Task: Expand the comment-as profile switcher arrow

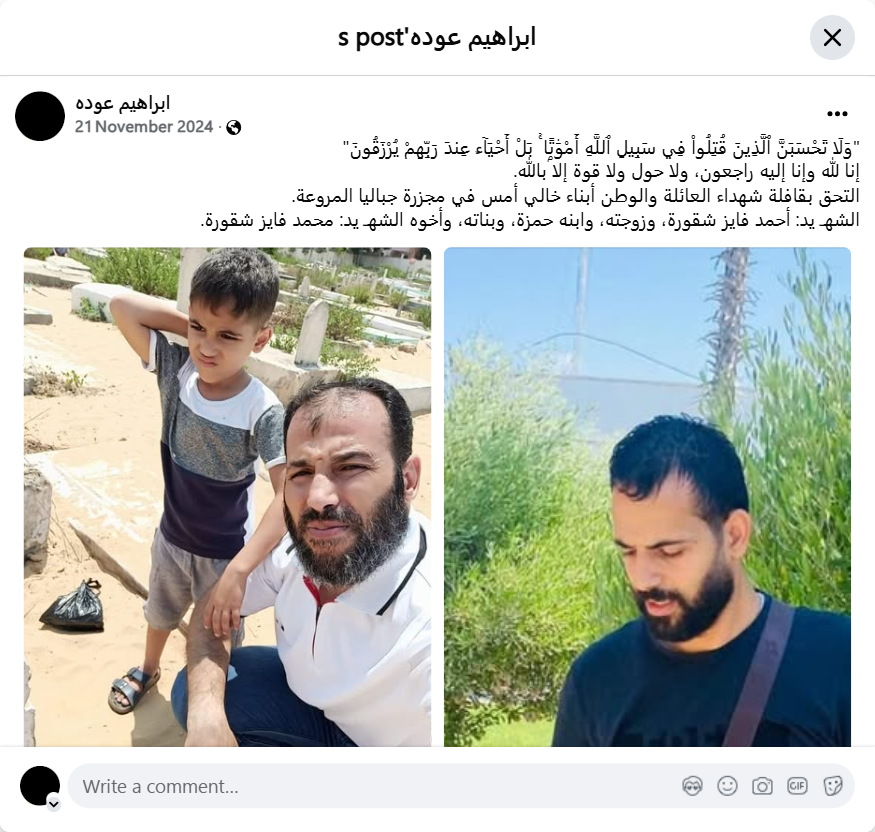Action: [54, 804]
